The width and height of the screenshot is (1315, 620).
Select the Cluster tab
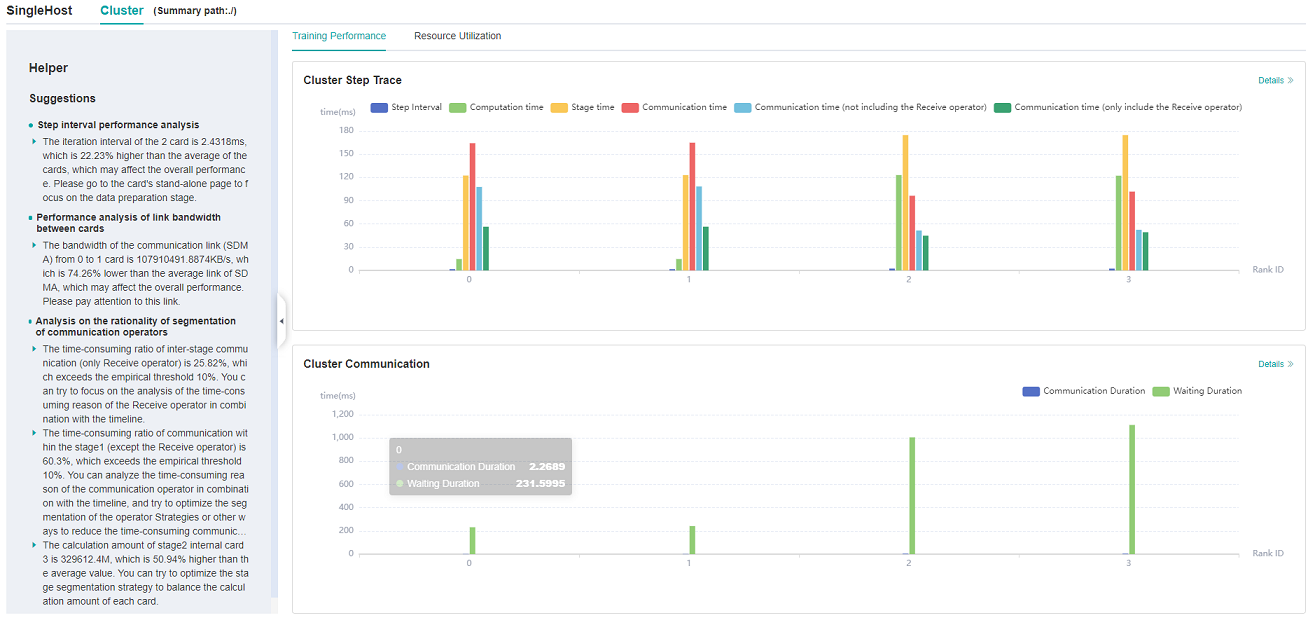coord(121,11)
